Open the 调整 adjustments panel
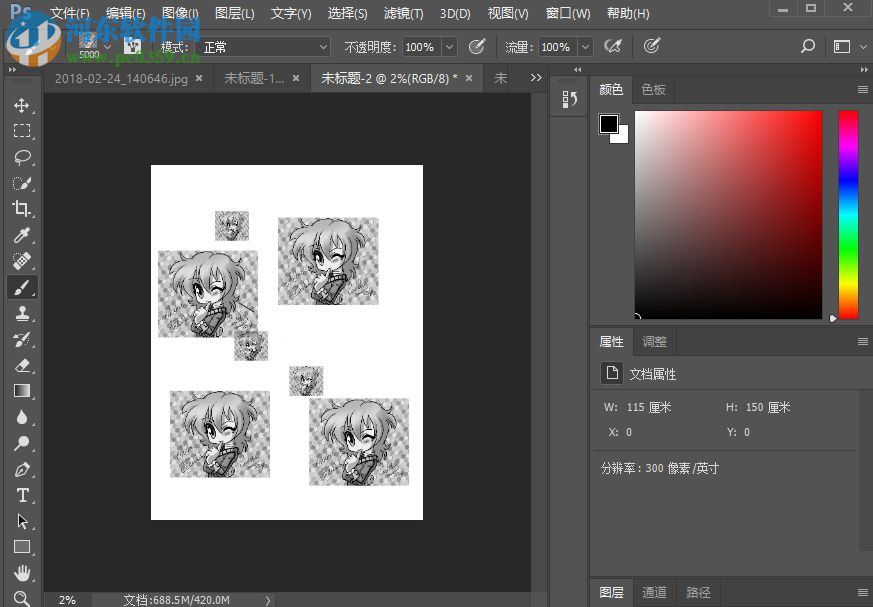Image resolution: width=873 pixels, height=607 pixels. [x=654, y=341]
